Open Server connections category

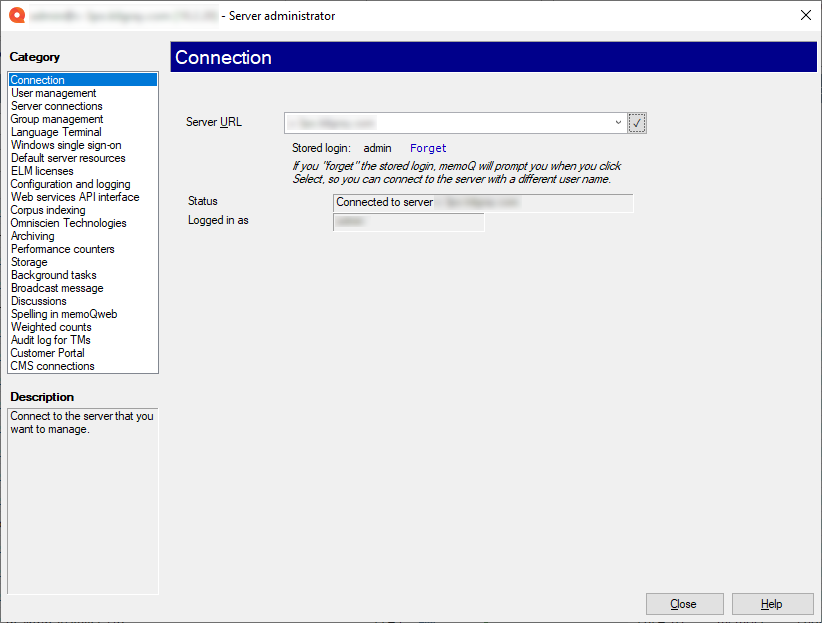click(83, 106)
